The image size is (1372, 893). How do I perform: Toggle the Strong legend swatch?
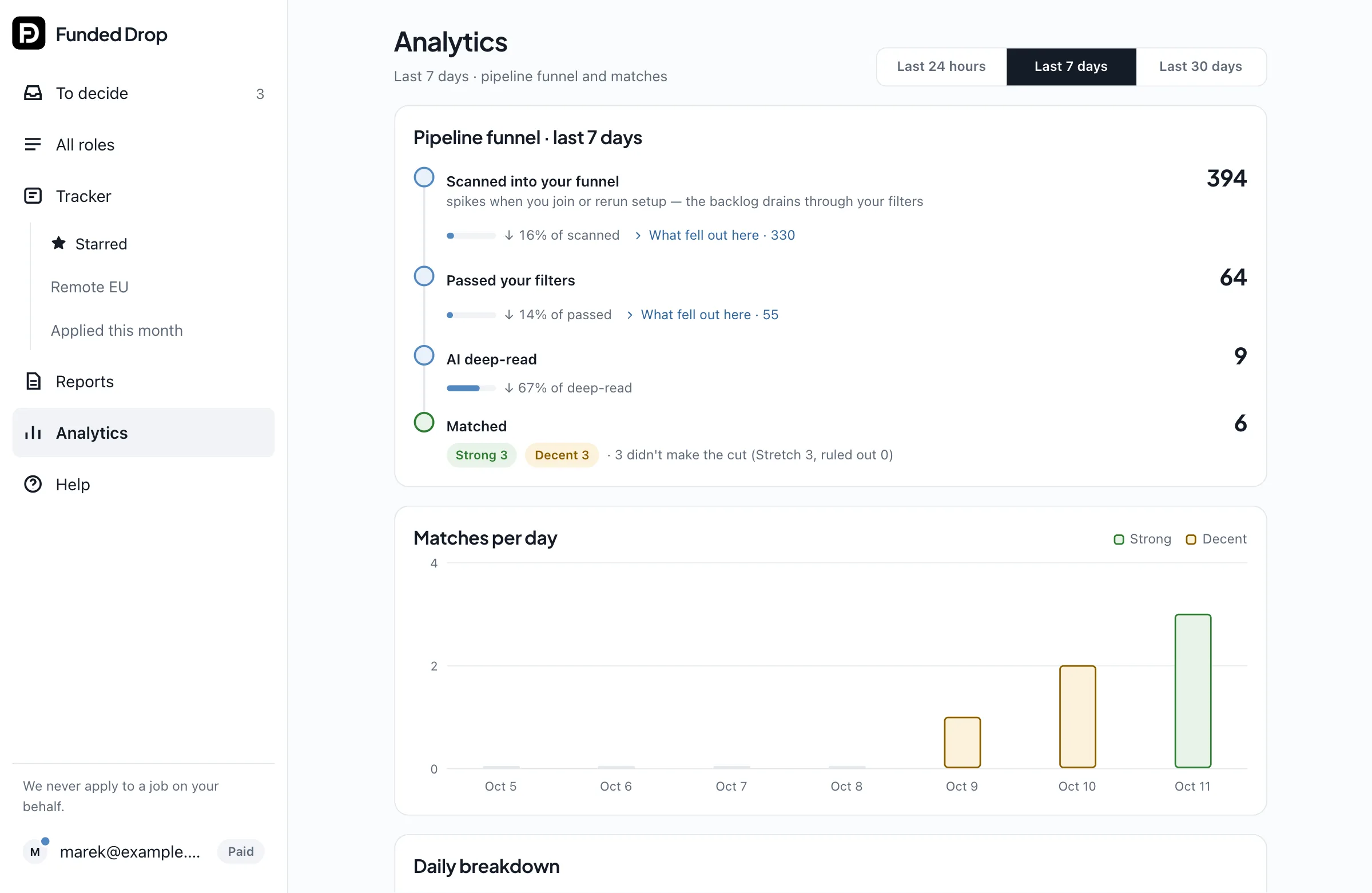click(1118, 539)
